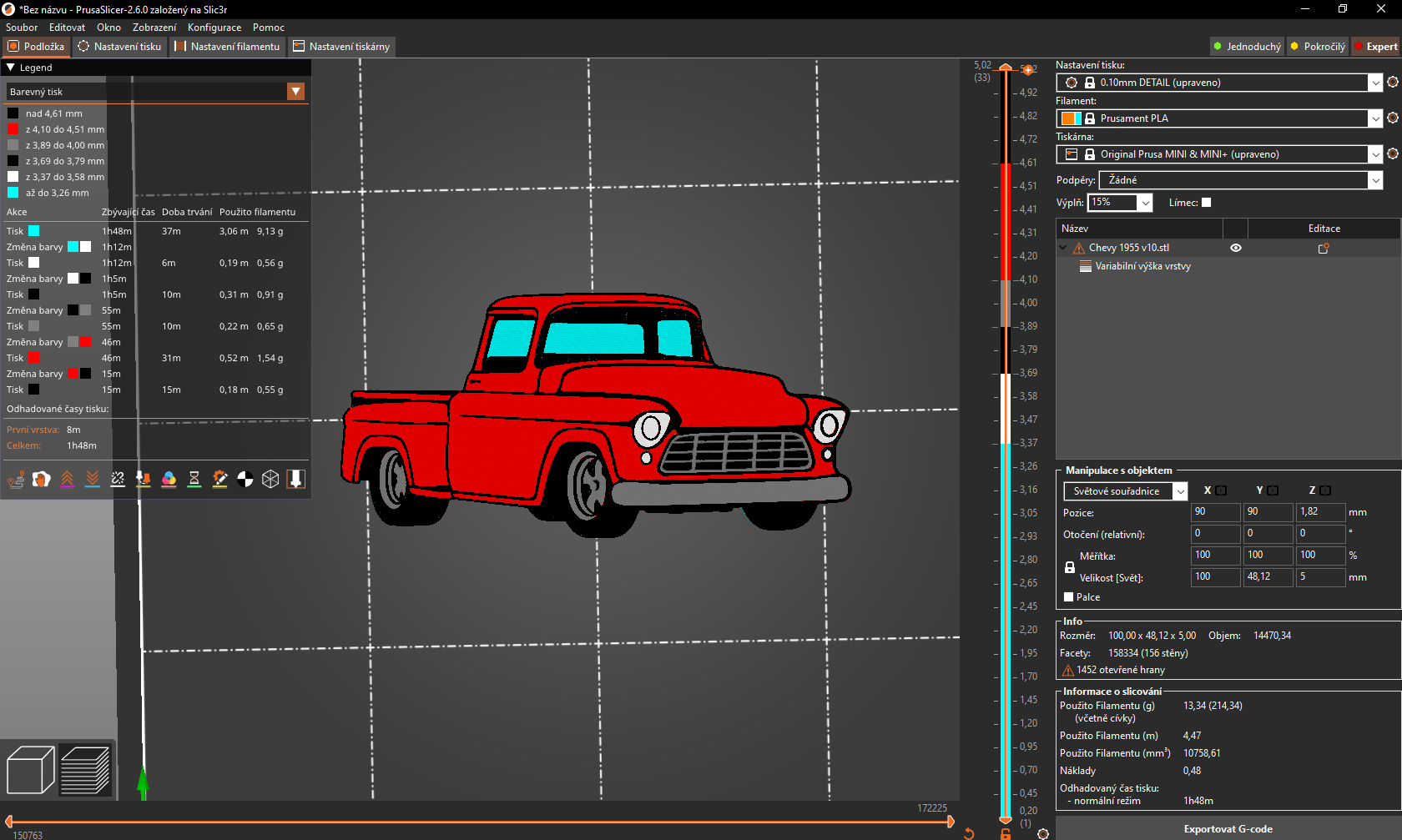The image size is (1402, 840).
Task: Switch to Nastavení filamentu tab
Action: click(227, 47)
